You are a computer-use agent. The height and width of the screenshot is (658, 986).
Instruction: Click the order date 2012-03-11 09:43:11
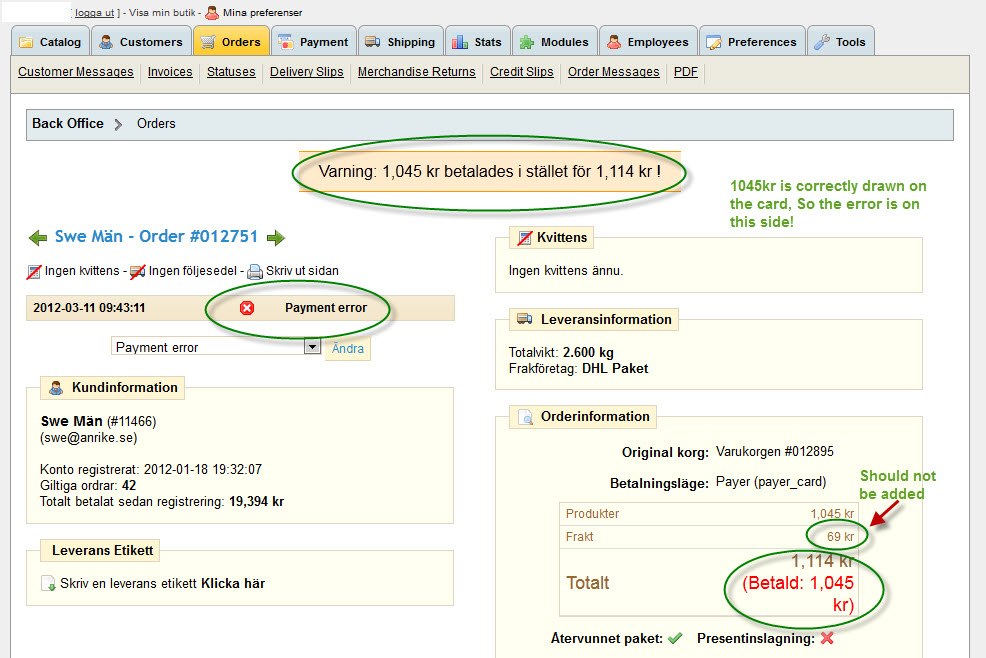[89, 308]
